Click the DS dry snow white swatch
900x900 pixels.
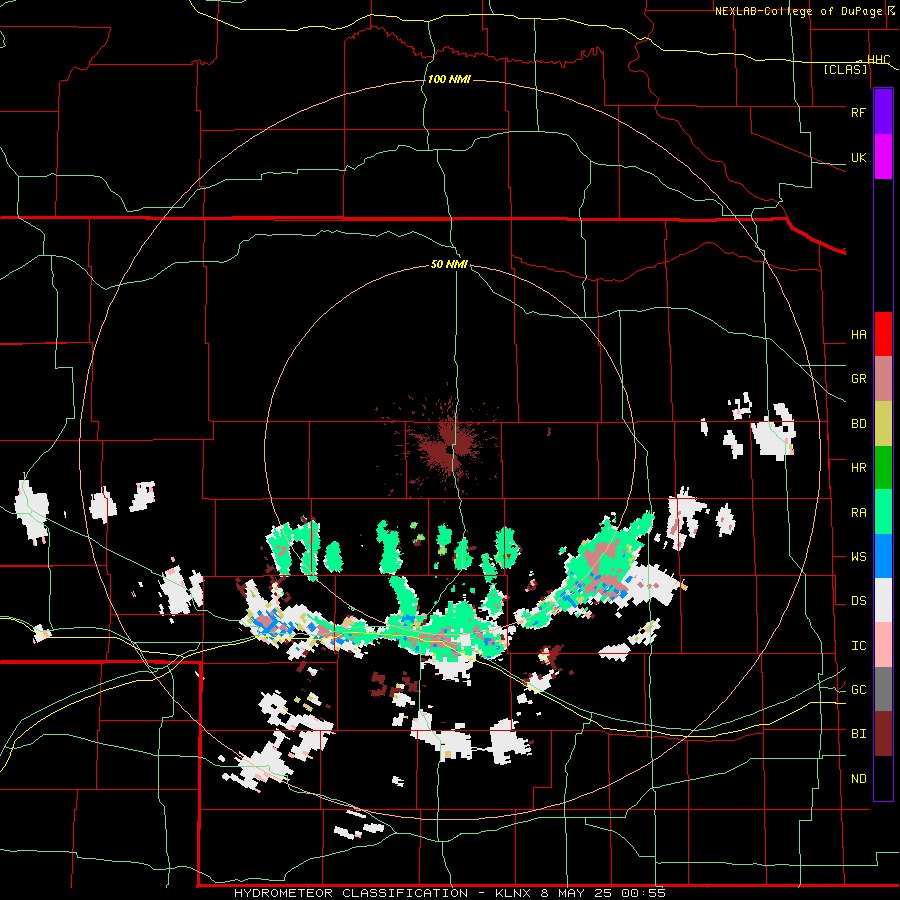(x=883, y=600)
